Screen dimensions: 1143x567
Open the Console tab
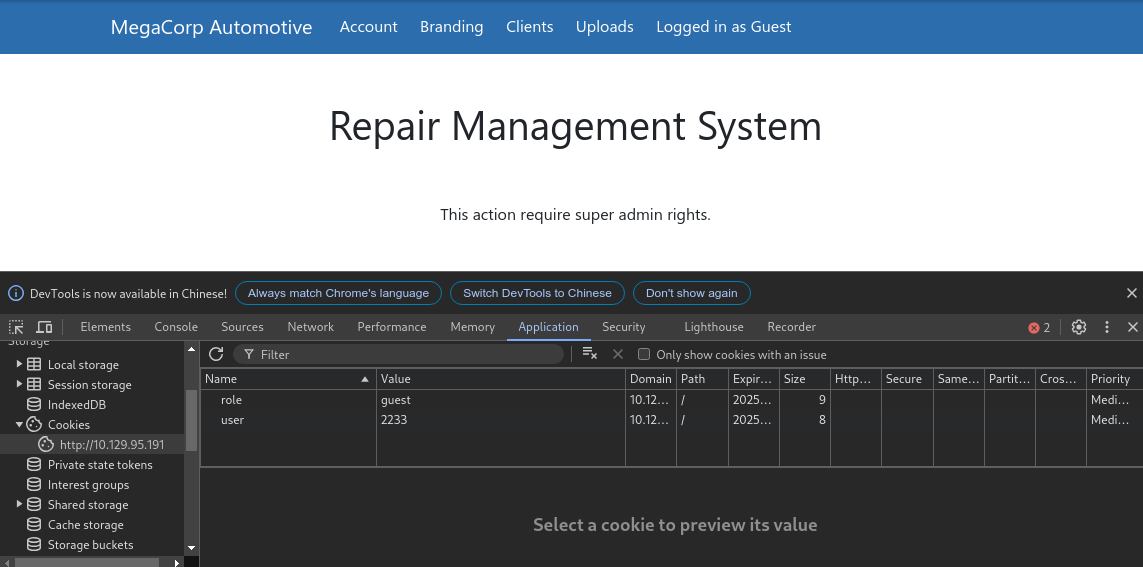176,327
